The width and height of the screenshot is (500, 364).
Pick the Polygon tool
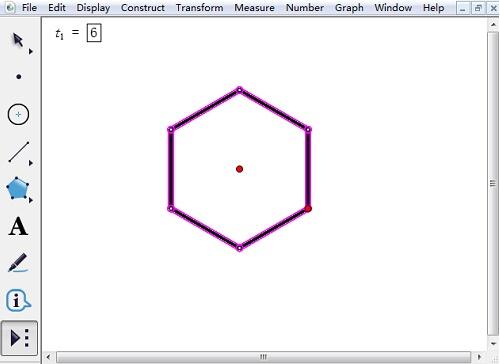[17, 188]
